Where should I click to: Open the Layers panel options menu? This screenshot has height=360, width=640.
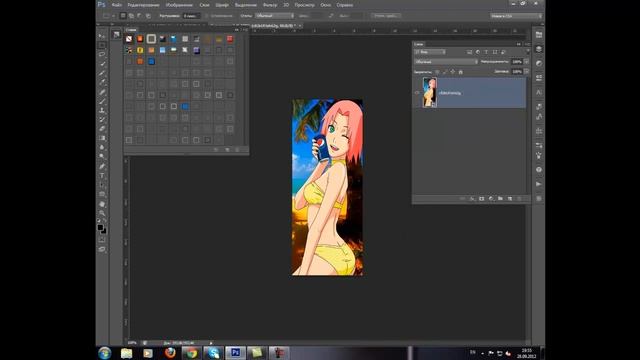(x=527, y=44)
